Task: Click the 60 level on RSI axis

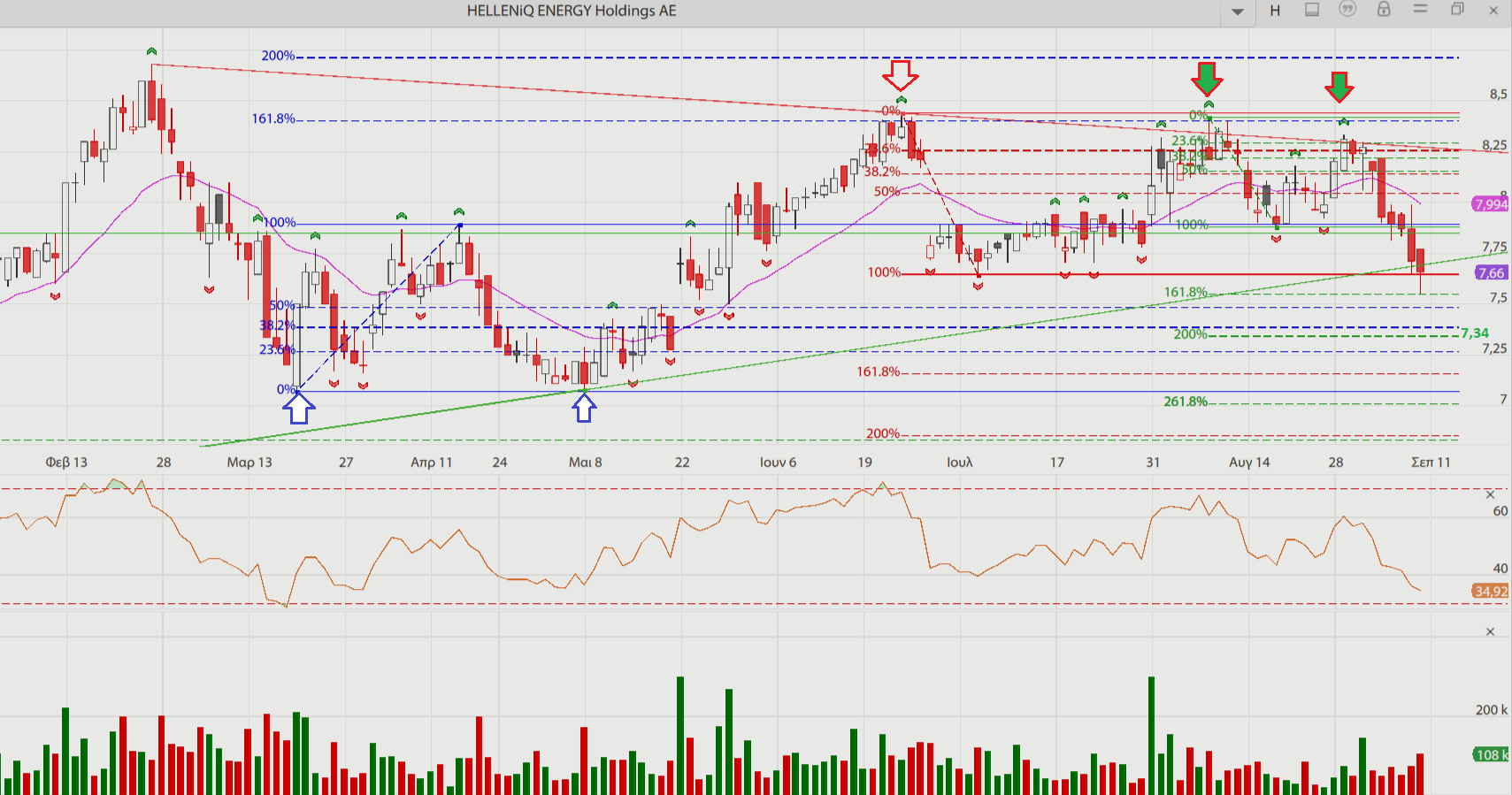Action: click(1500, 511)
